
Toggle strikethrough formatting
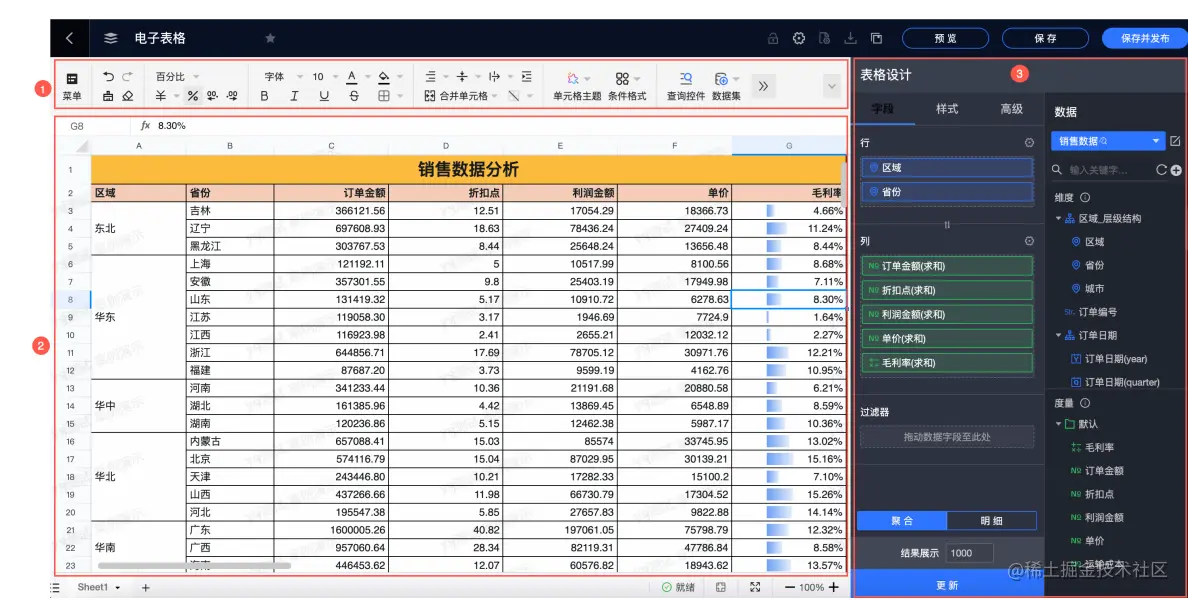tap(354, 96)
